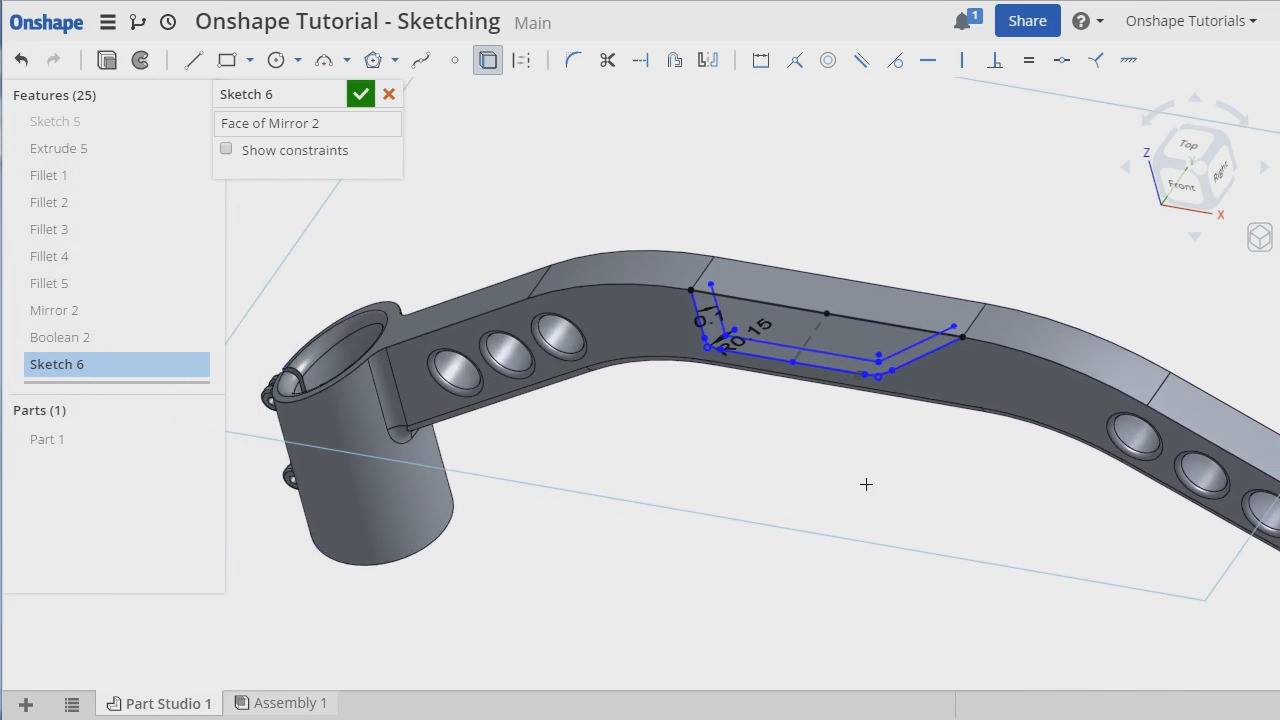Toggle Construction geometry mode
The image size is (1280, 720).
(521, 60)
